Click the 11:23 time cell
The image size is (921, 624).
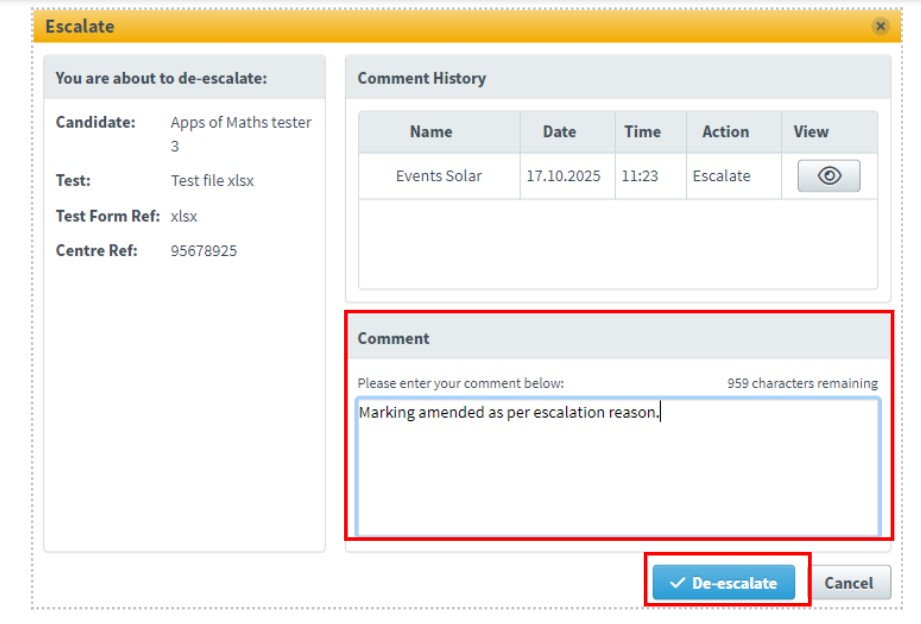click(x=639, y=176)
